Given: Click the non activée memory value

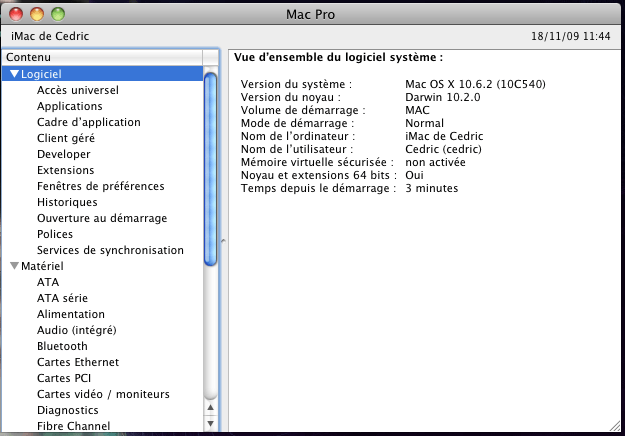Looking at the screenshot, I should pos(435,162).
